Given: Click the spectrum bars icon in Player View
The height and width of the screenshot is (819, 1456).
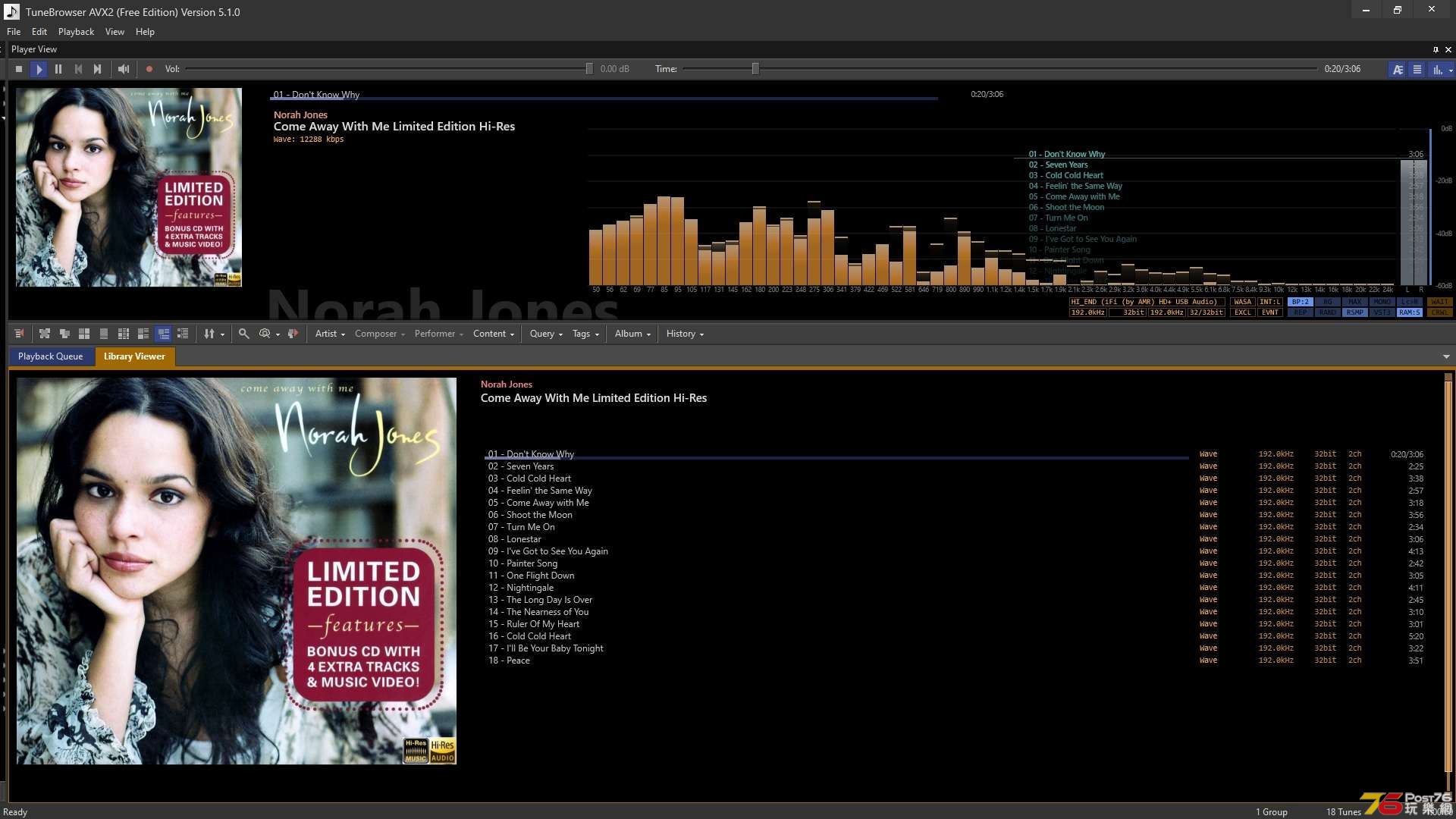Looking at the screenshot, I should tap(1437, 69).
